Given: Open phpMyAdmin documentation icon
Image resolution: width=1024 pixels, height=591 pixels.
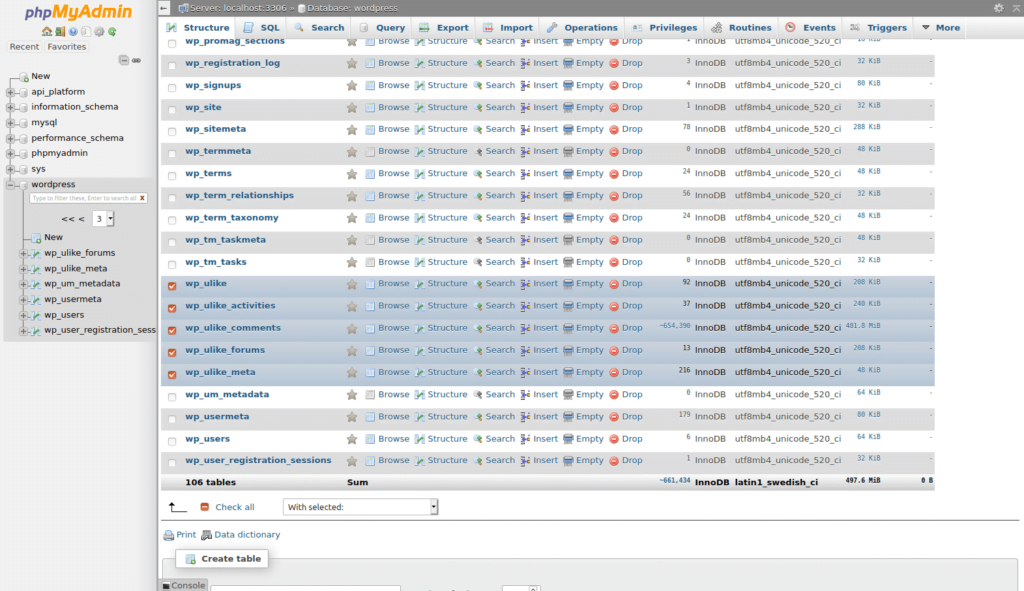Looking at the screenshot, I should (73, 31).
